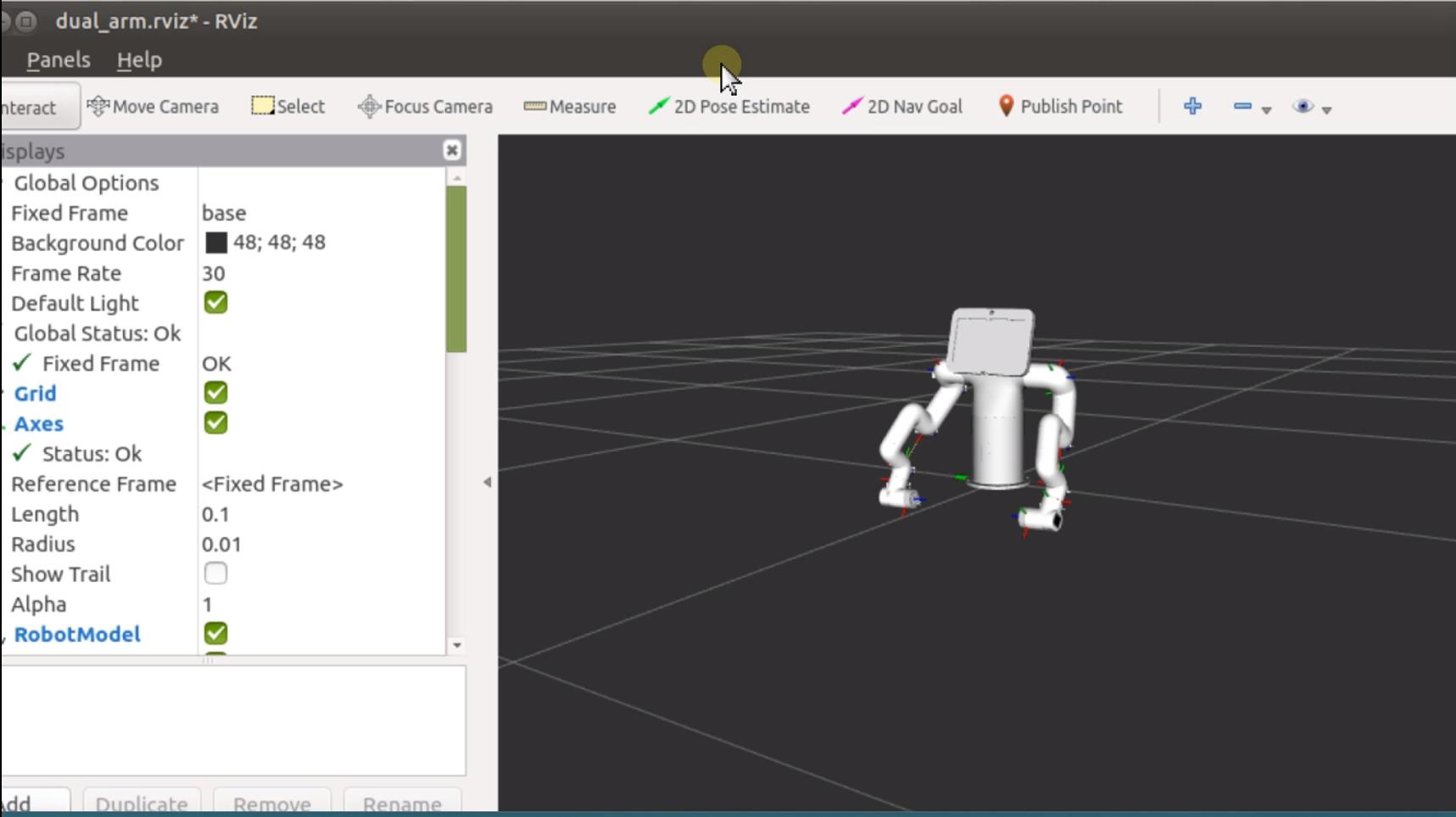The image size is (1456, 817).
Task: Choose the Focus Camera tool
Action: coord(426,107)
